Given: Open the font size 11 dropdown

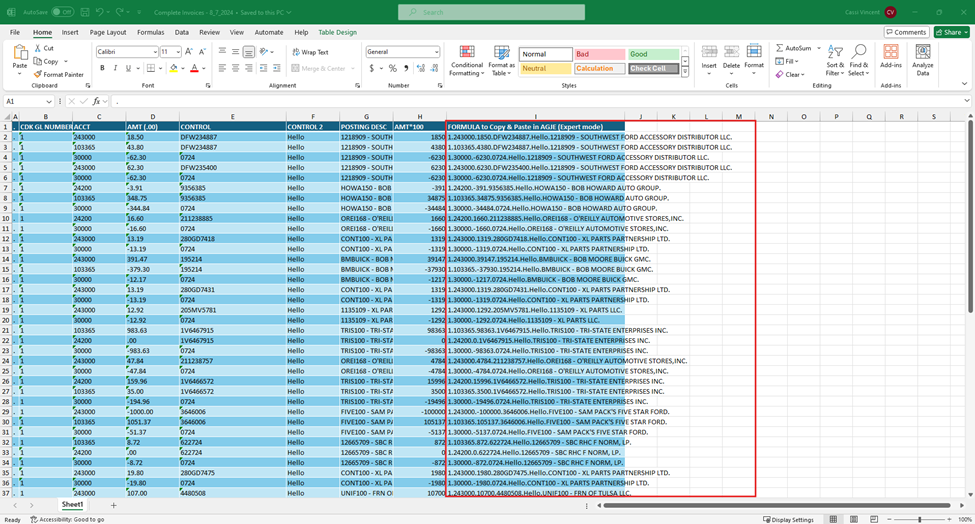Looking at the screenshot, I should 178,52.
